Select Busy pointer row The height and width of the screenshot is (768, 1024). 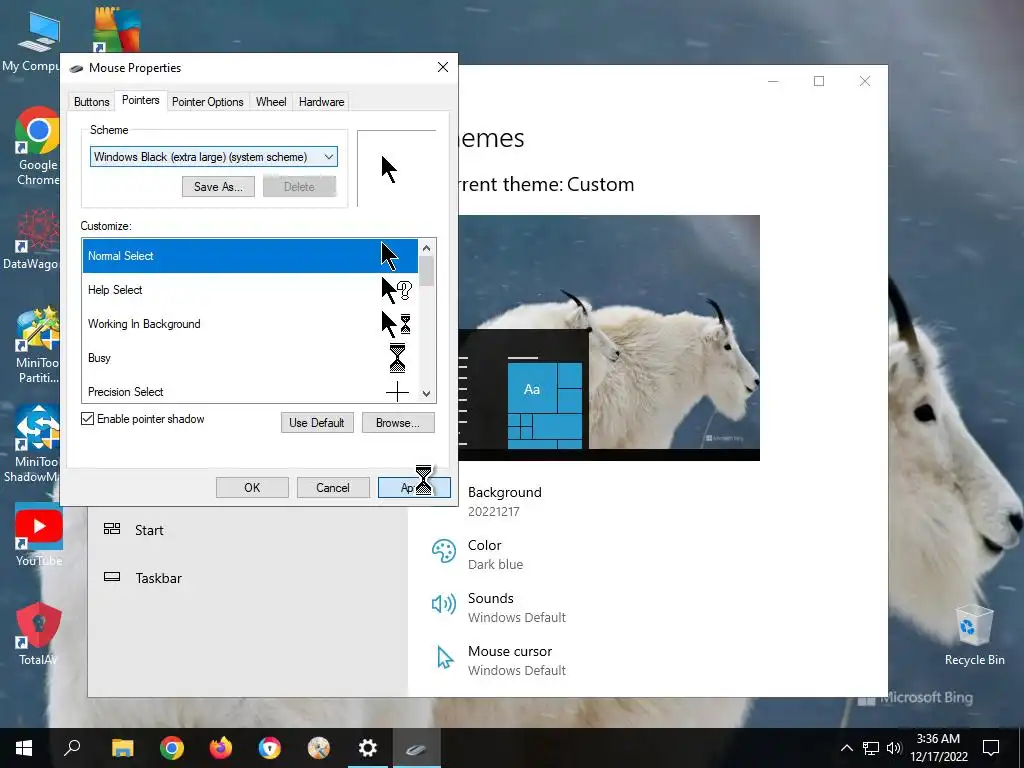click(x=250, y=358)
